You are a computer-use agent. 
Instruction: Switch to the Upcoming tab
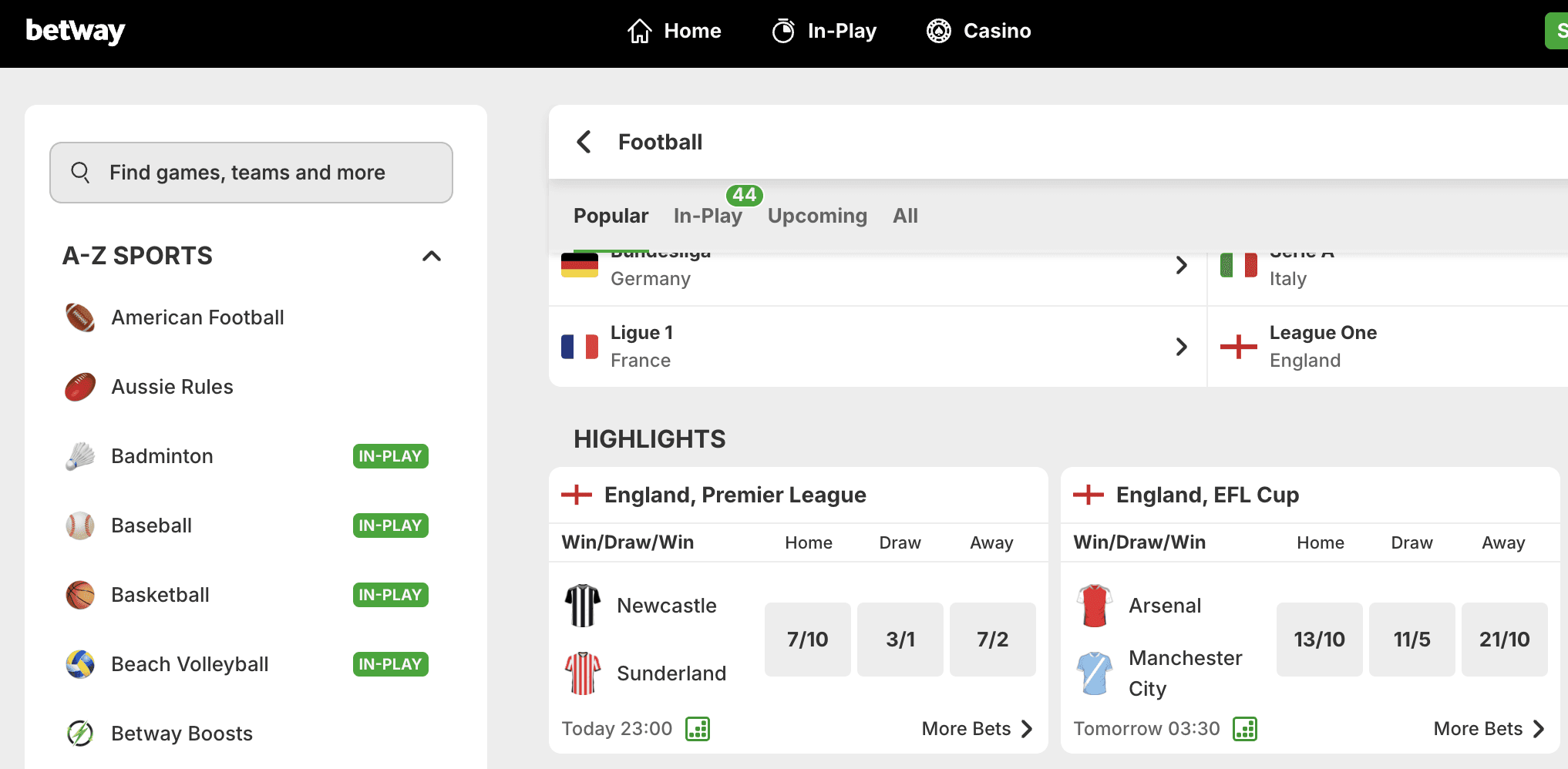pos(816,216)
